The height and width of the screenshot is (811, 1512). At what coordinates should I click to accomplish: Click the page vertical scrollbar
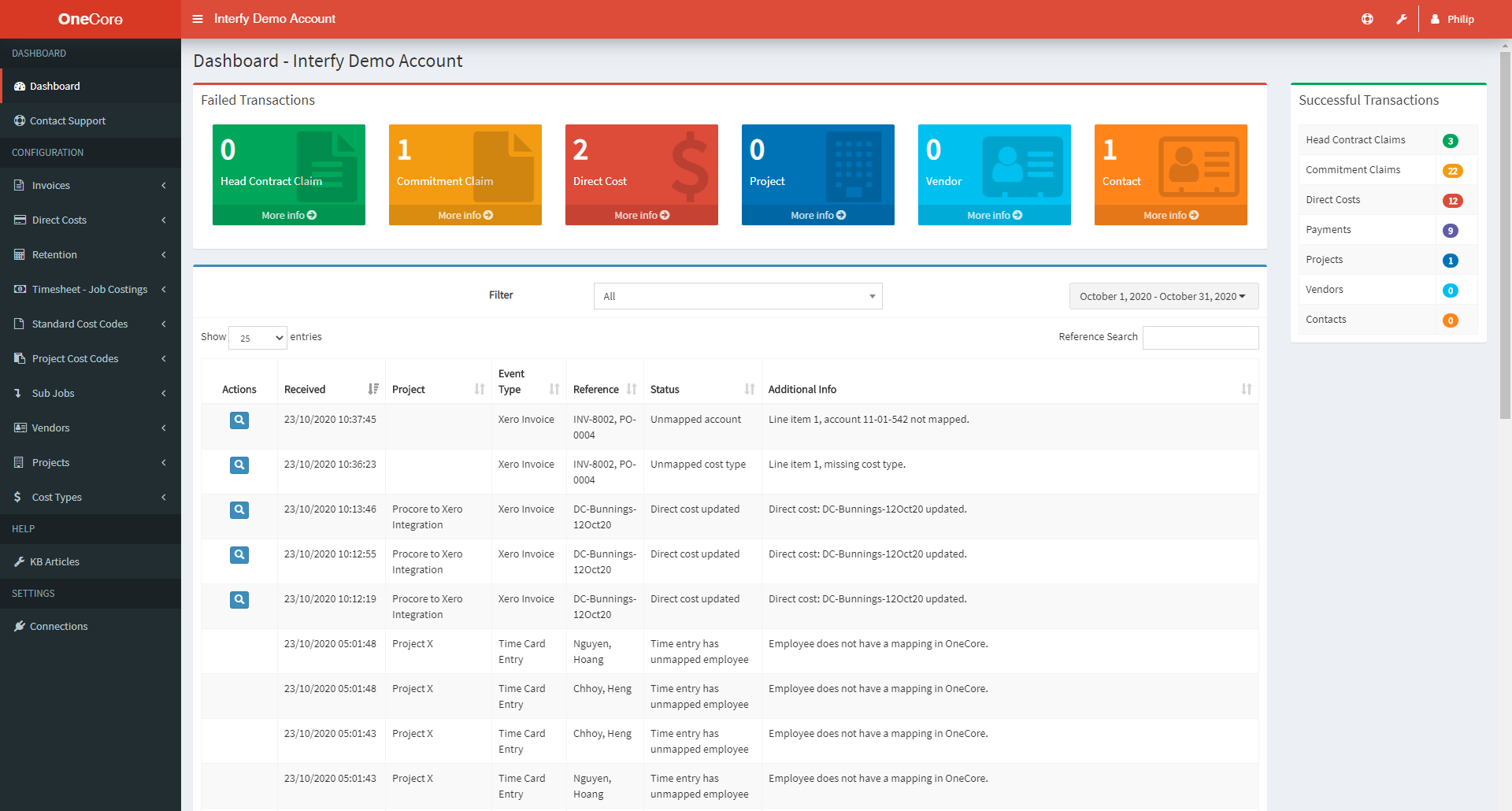pos(1505,236)
